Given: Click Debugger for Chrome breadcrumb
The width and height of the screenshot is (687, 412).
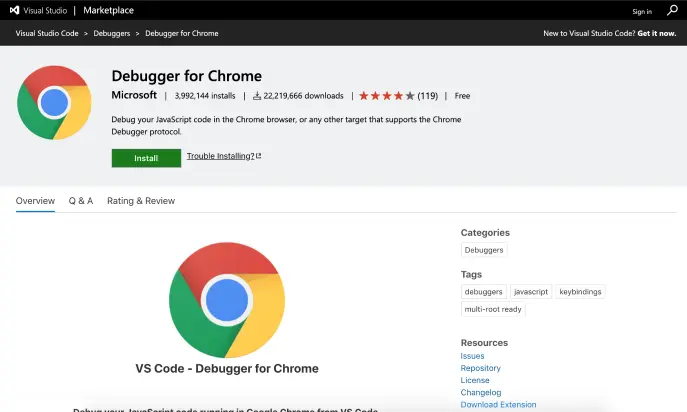Looking at the screenshot, I should (182, 33).
